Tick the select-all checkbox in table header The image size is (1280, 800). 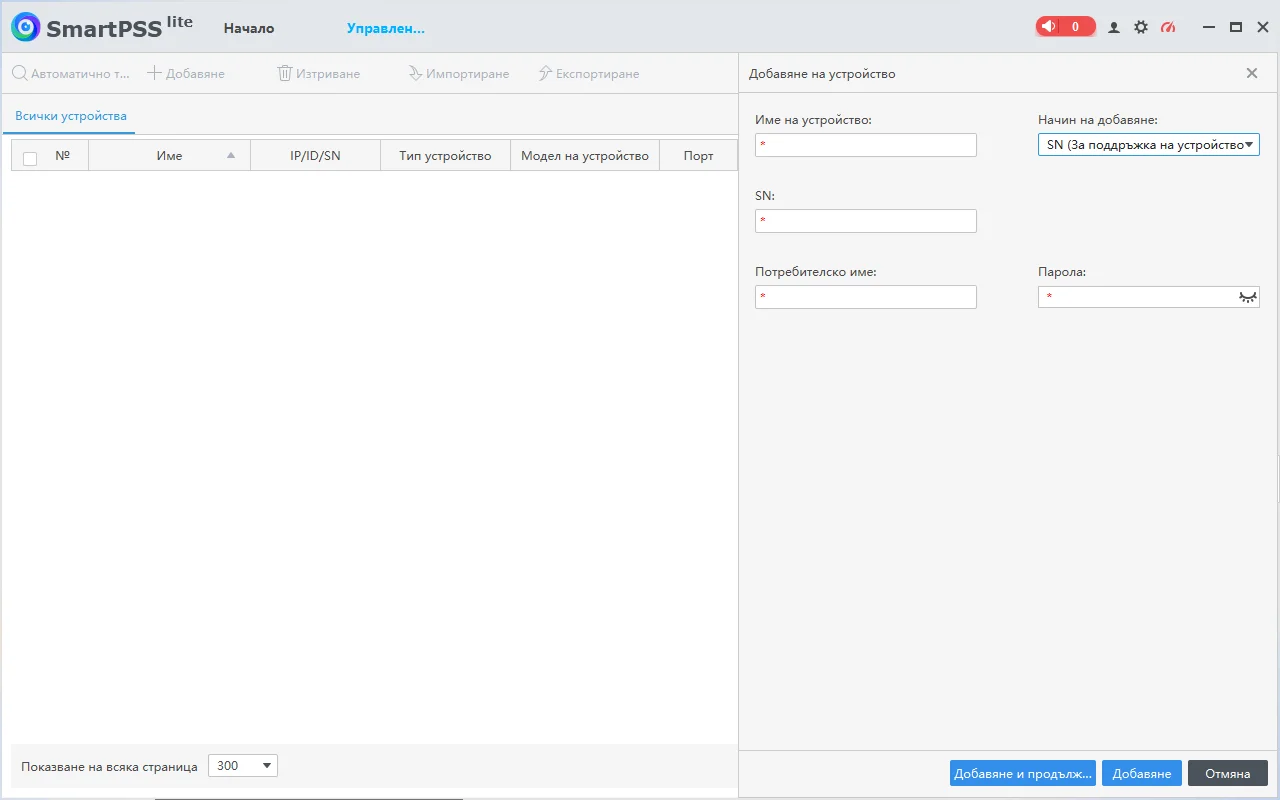point(30,158)
